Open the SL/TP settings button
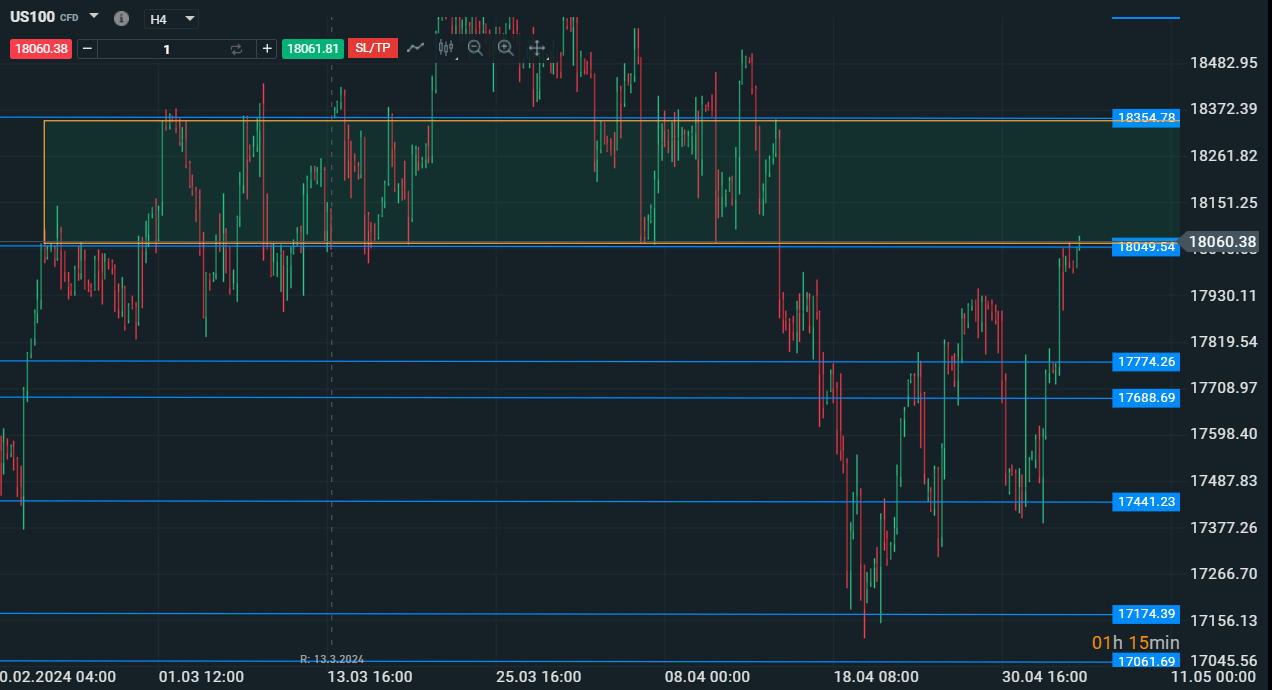1272x690 pixels. point(373,48)
